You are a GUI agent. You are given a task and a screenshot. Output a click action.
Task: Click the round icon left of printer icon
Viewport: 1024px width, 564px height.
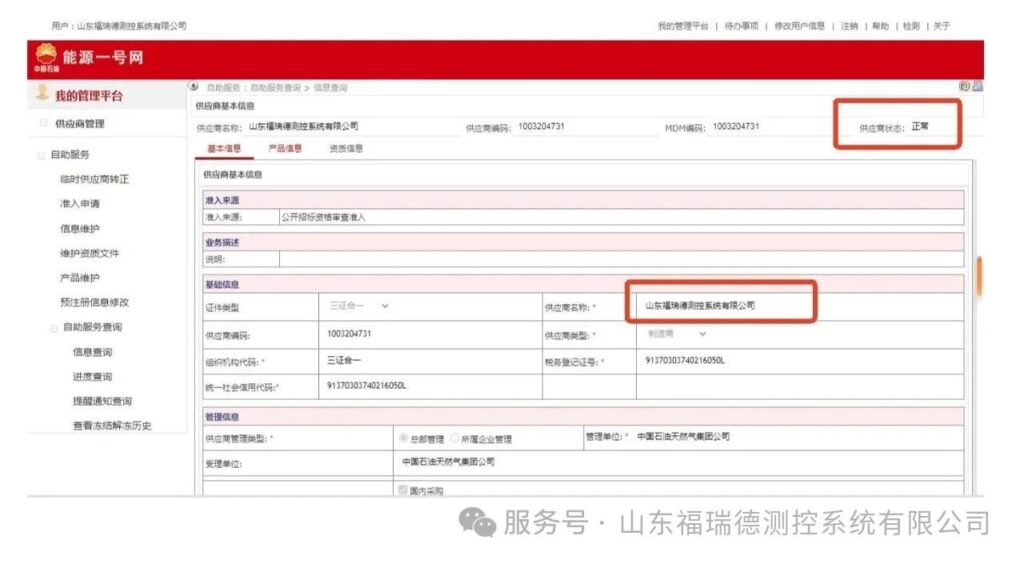point(964,86)
